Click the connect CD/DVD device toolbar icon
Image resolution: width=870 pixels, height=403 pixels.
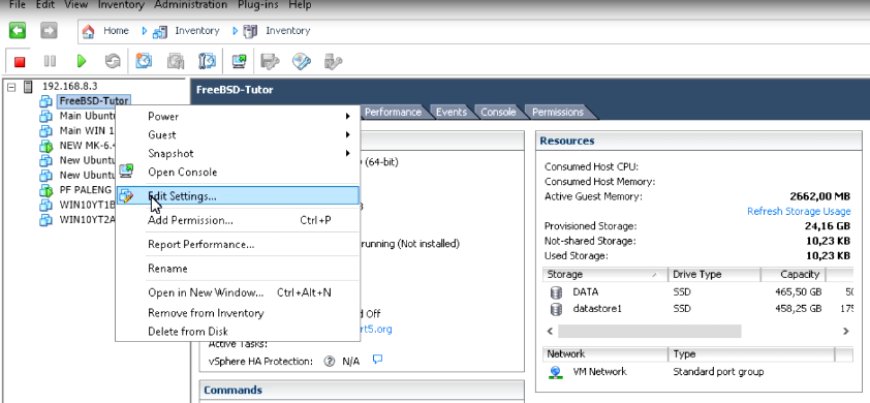(x=301, y=61)
